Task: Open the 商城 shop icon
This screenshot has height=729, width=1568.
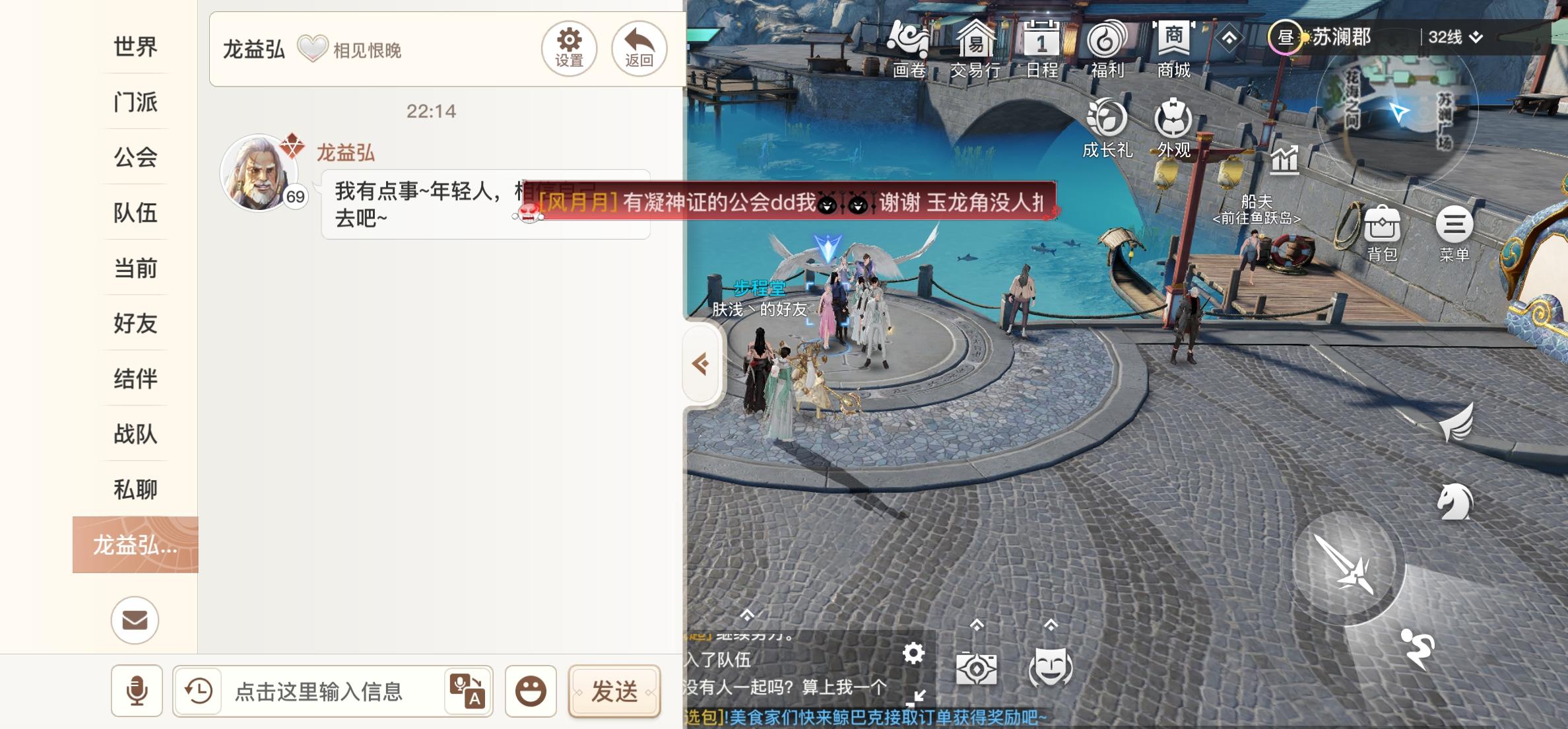Action: 1173,48
